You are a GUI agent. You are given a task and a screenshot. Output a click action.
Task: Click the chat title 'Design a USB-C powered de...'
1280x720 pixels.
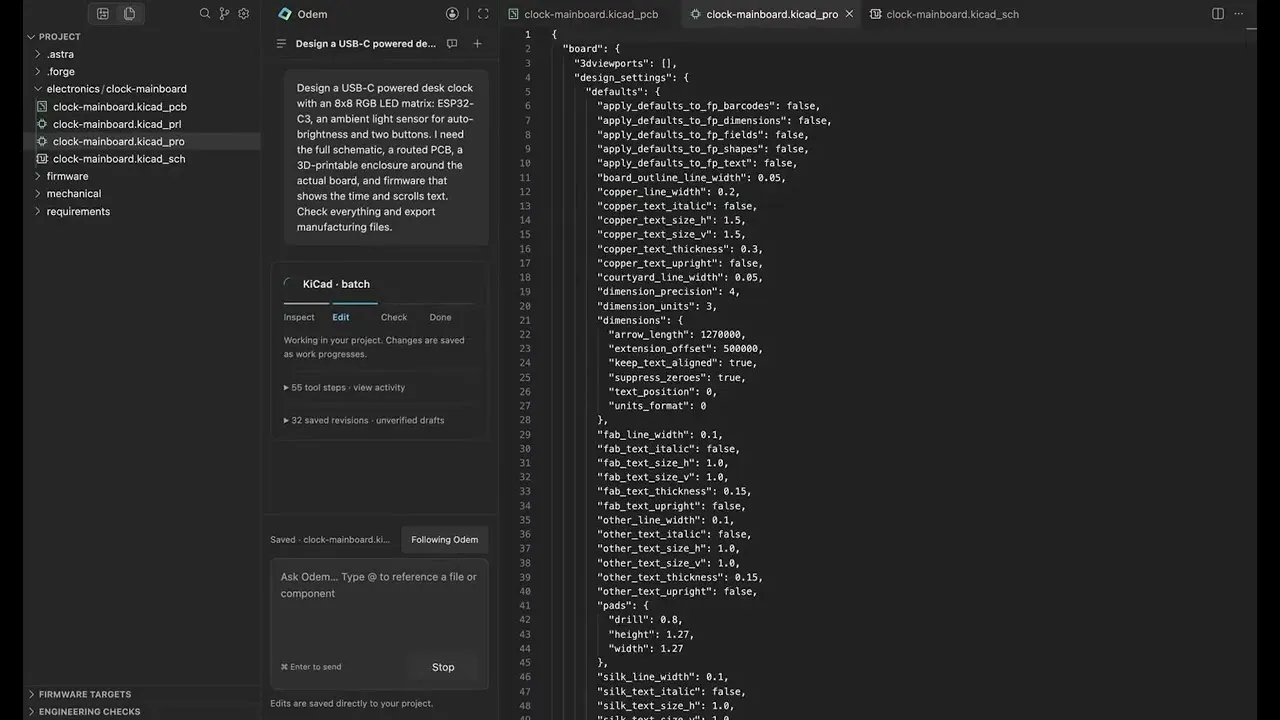point(366,44)
